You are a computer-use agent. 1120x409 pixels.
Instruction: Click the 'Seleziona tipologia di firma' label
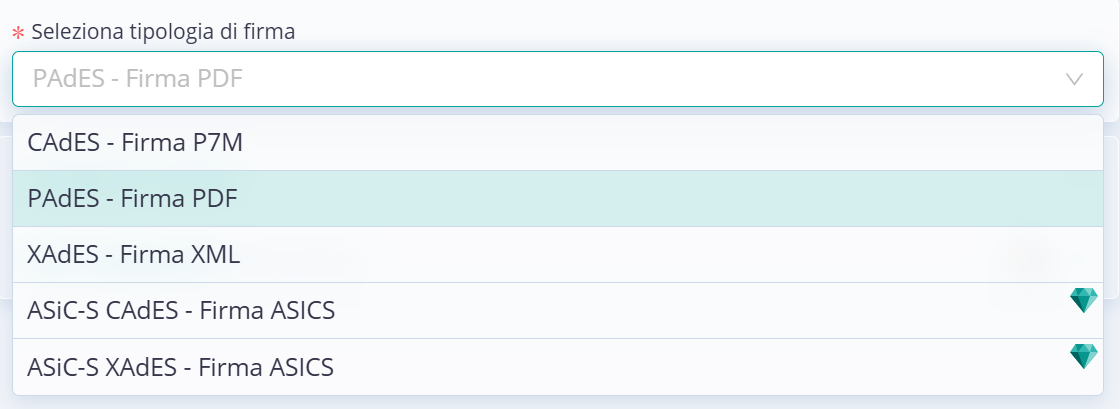point(164,32)
